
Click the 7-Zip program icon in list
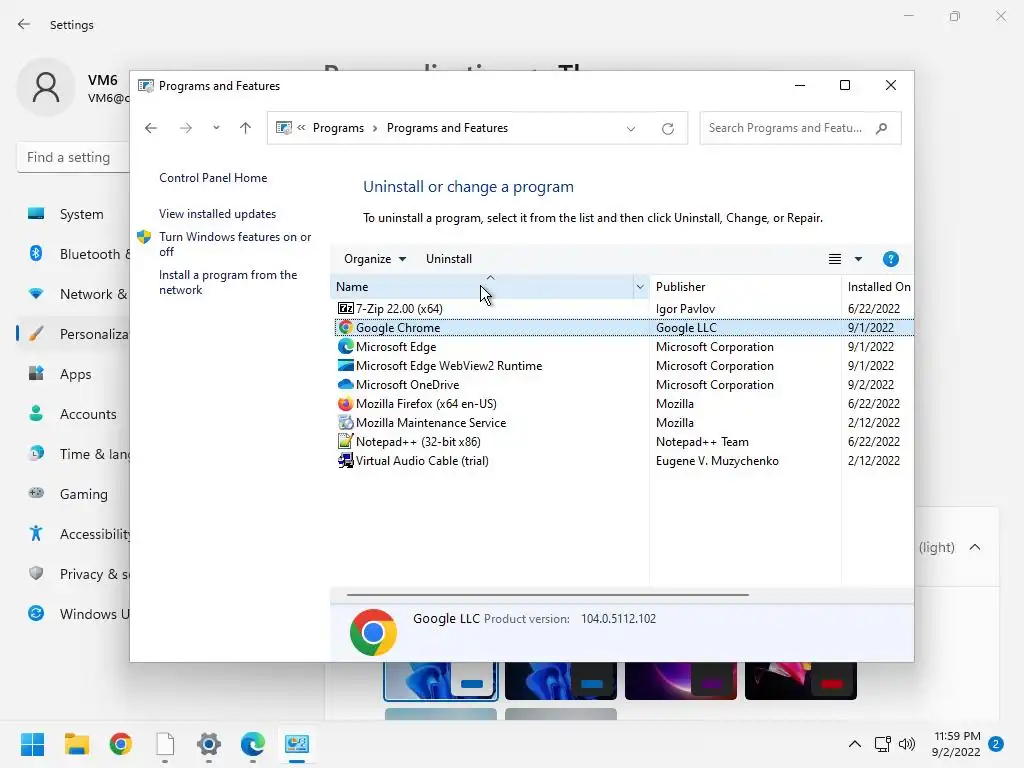(345, 308)
